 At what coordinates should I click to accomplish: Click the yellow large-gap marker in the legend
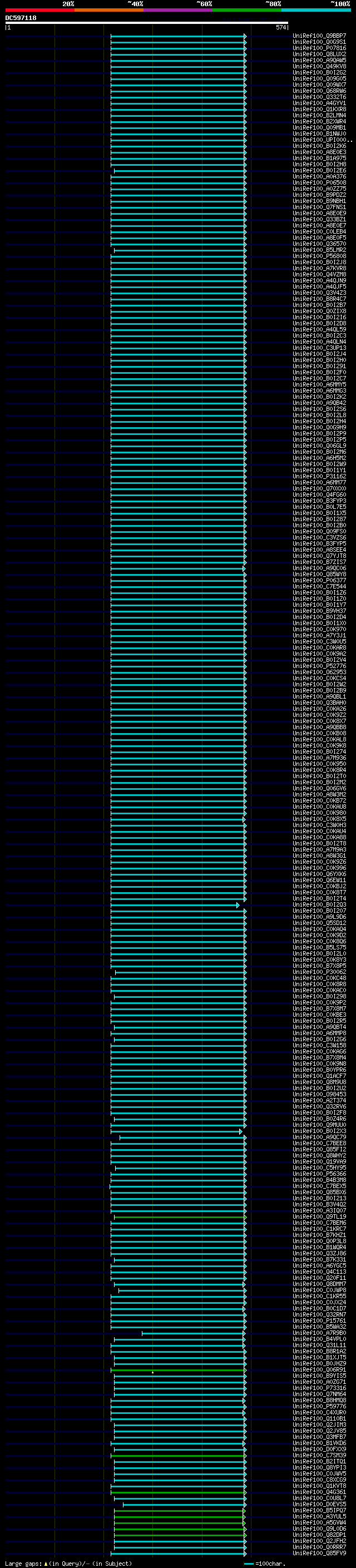[46, 1564]
